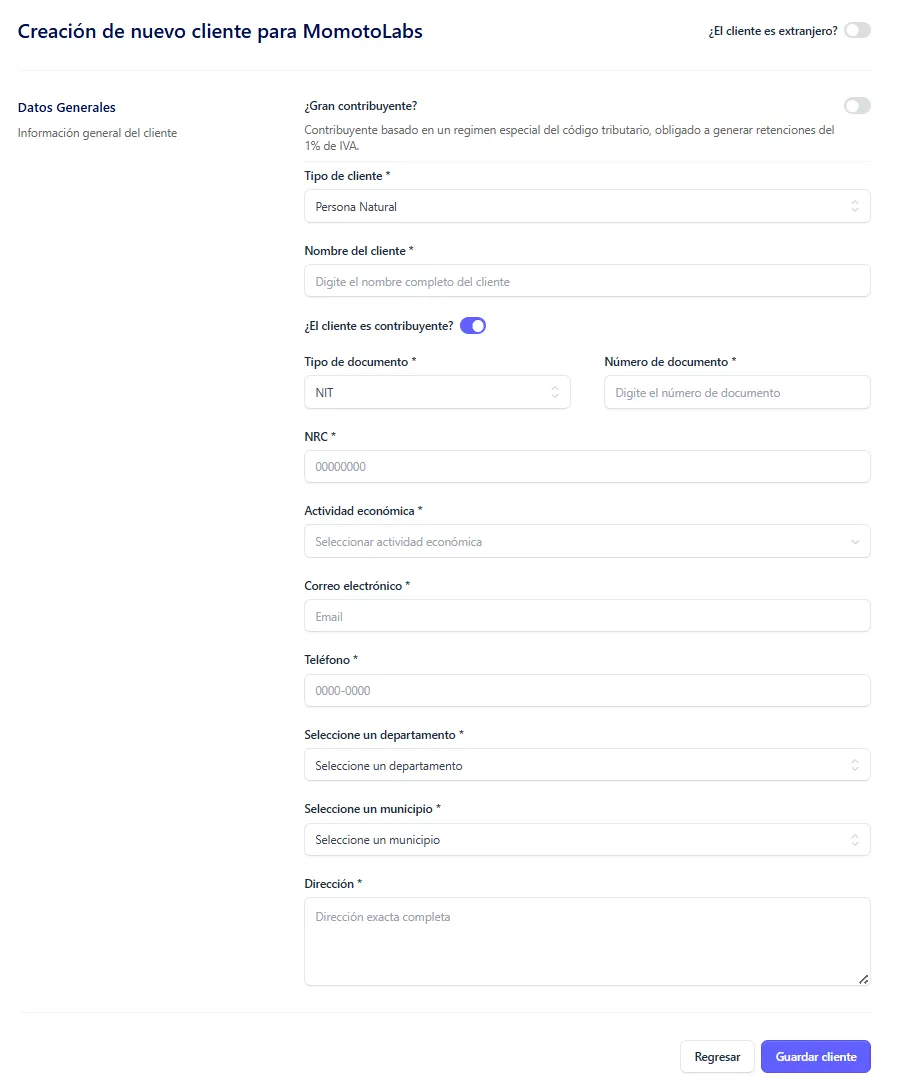This screenshot has height=1078, width=915.
Task: Turn off the client is contribuyente toggle
Action: coord(473,325)
